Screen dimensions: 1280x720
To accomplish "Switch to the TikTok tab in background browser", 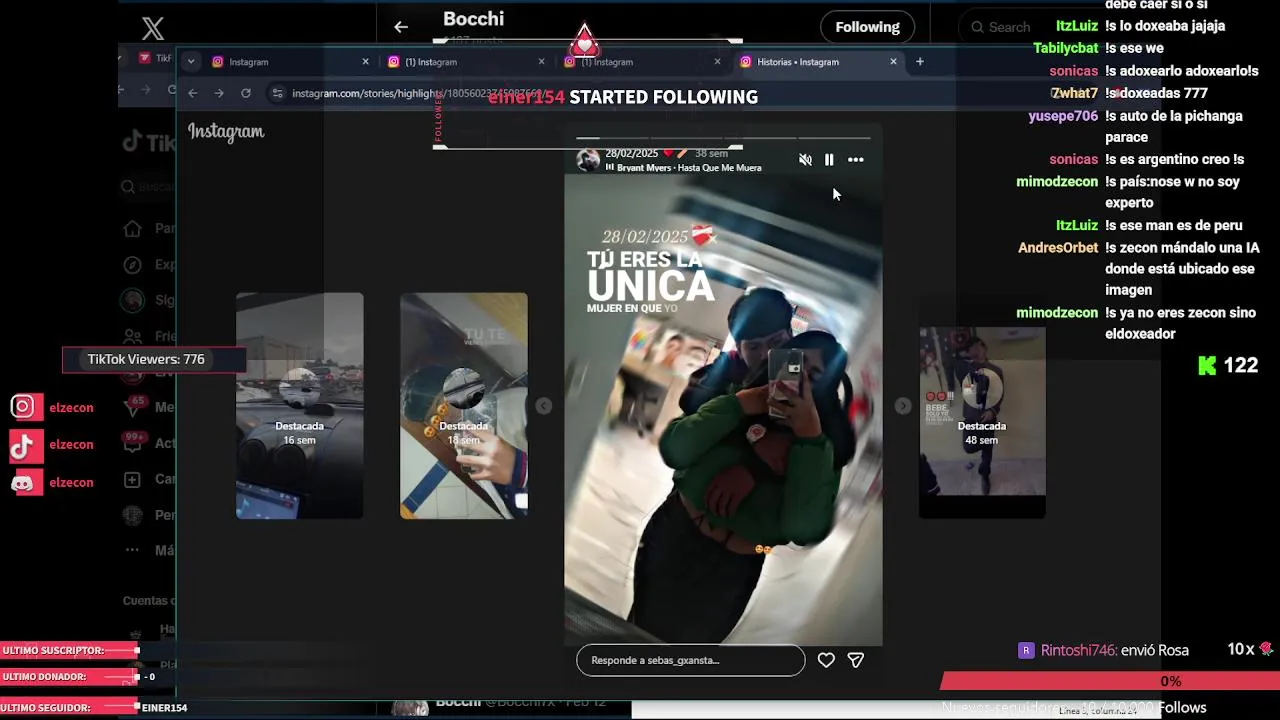I will [x=155, y=58].
